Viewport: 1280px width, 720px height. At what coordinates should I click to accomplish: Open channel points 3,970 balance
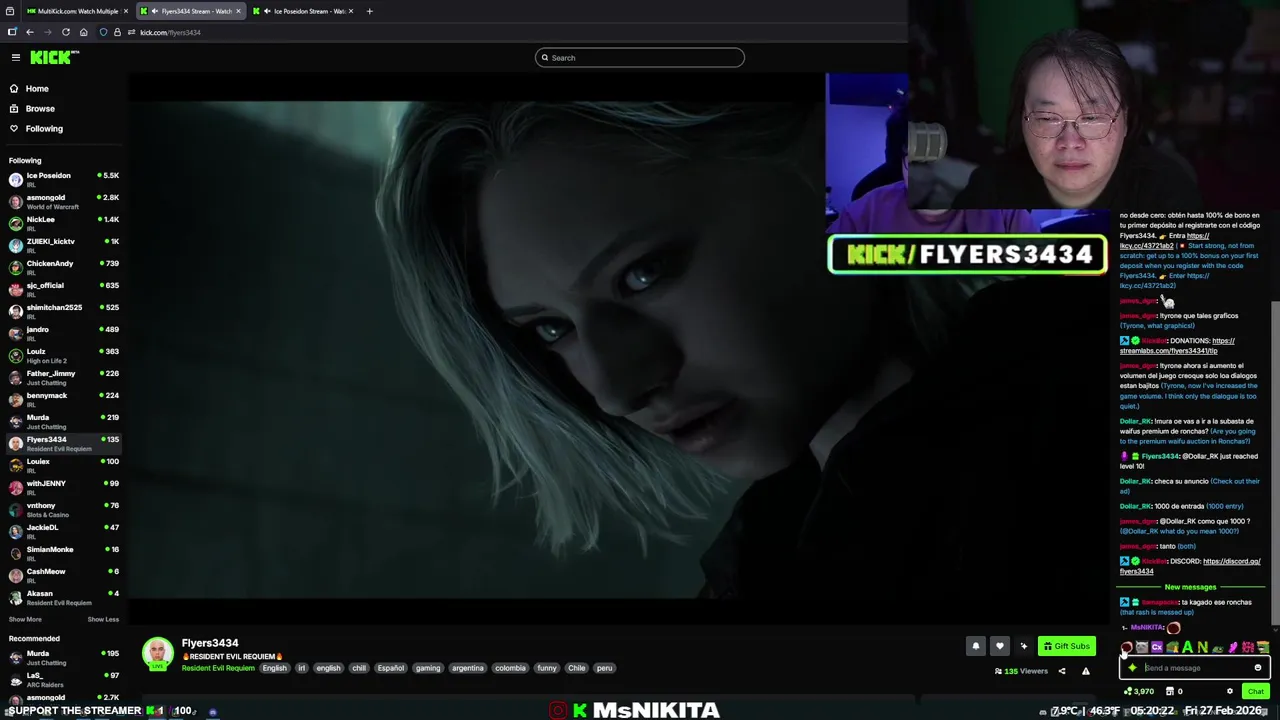(1139, 691)
